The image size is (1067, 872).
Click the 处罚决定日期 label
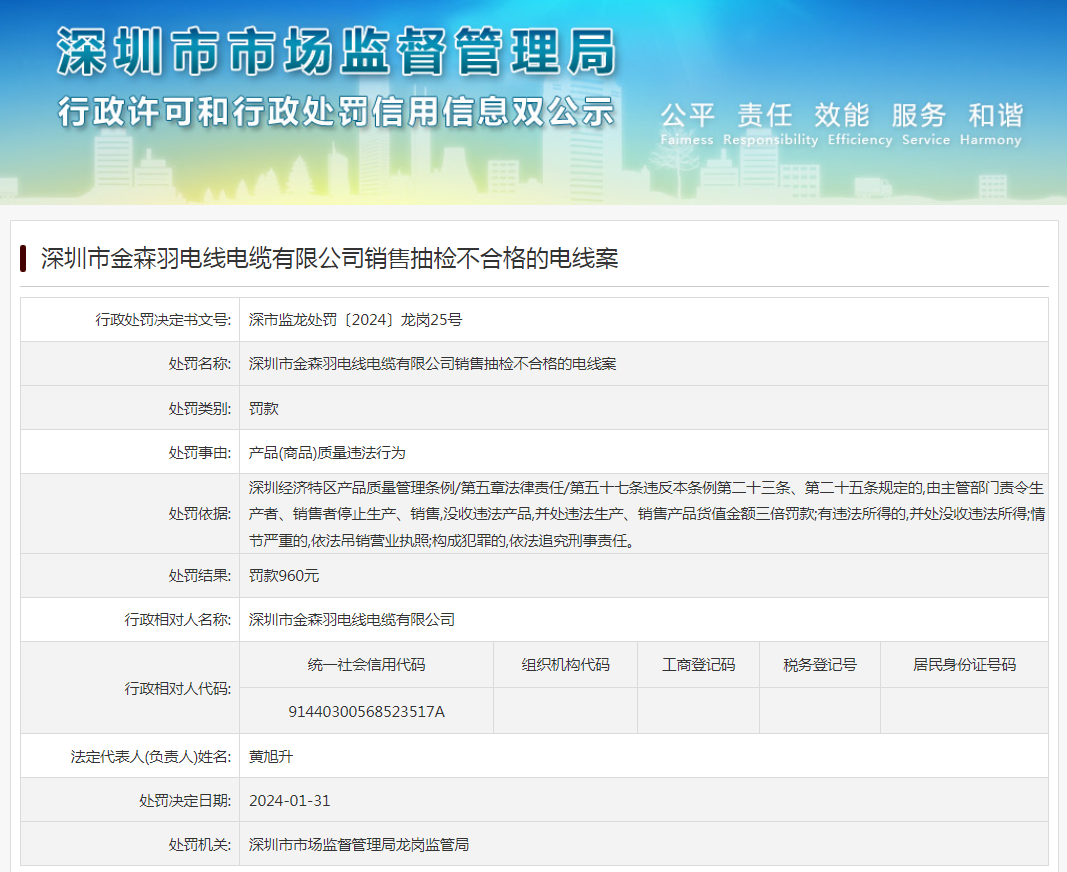point(185,801)
